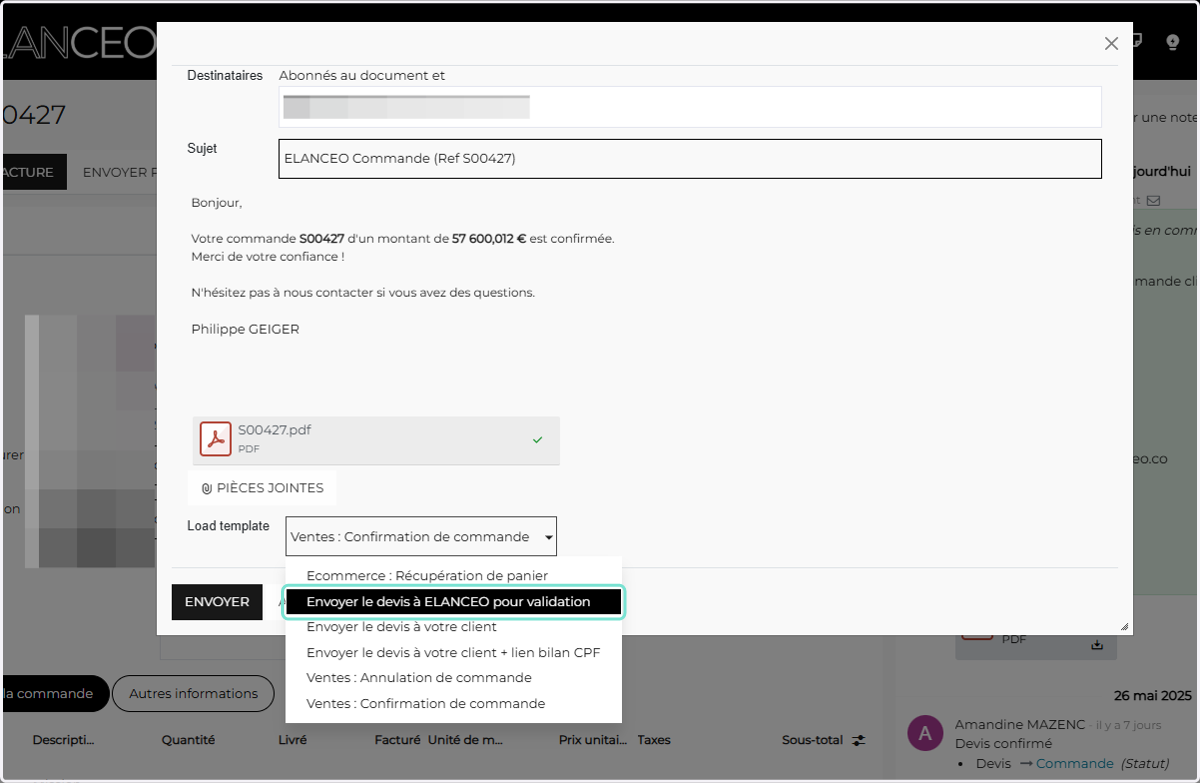
Task: Click the envelope icon in chatter panel
Action: (x=1153, y=200)
